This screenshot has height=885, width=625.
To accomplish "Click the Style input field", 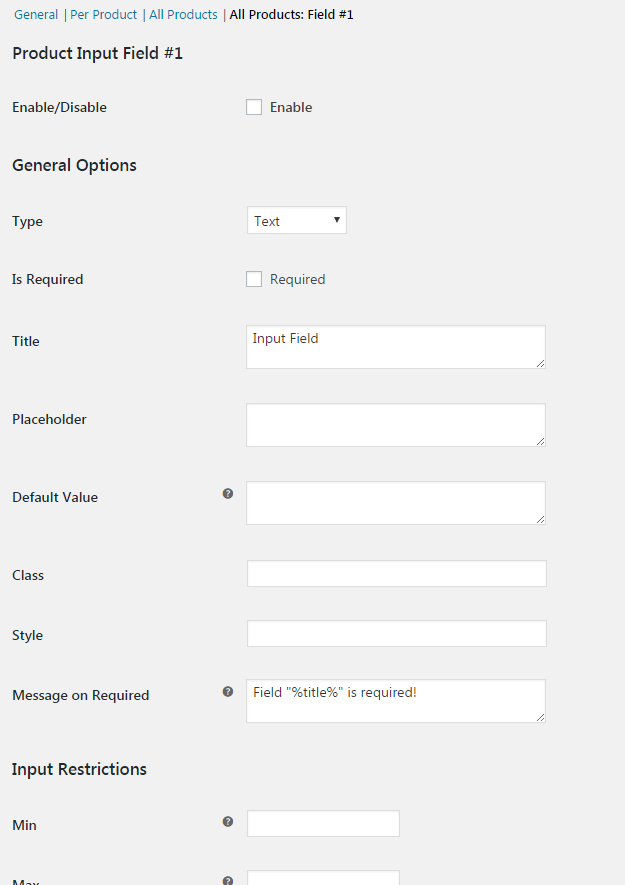I will point(396,633).
